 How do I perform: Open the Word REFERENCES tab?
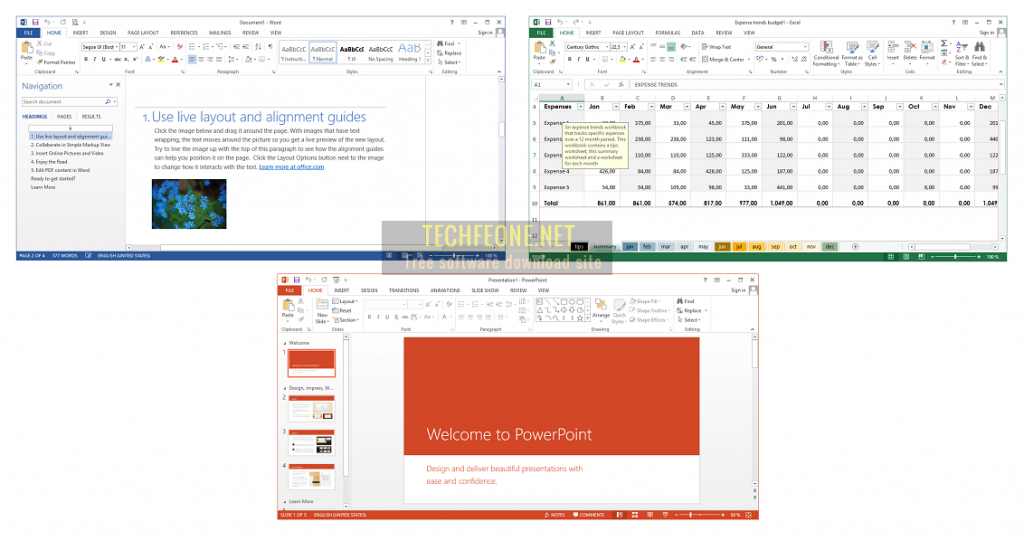[184, 33]
